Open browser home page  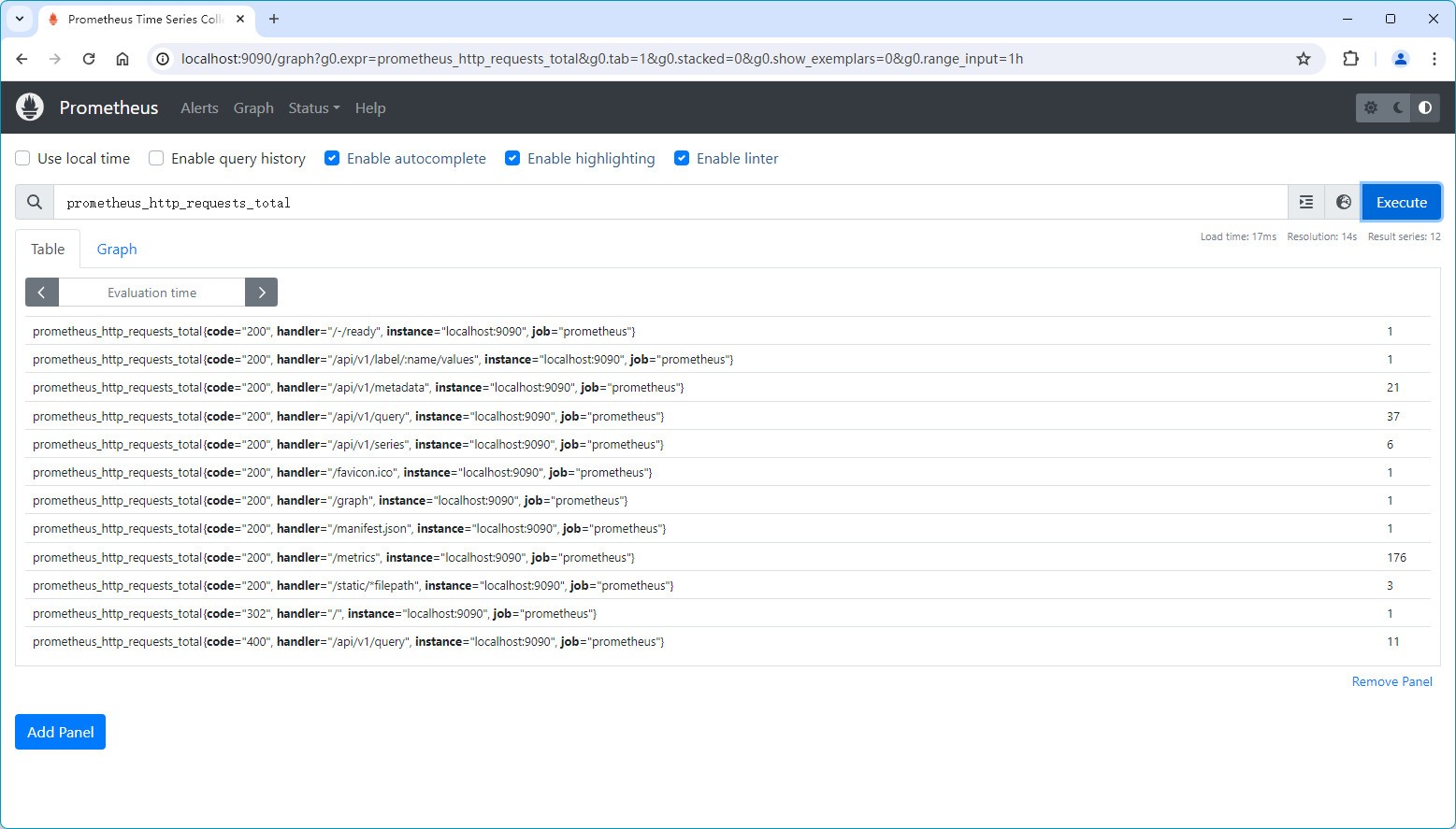click(x=123, y=59)
